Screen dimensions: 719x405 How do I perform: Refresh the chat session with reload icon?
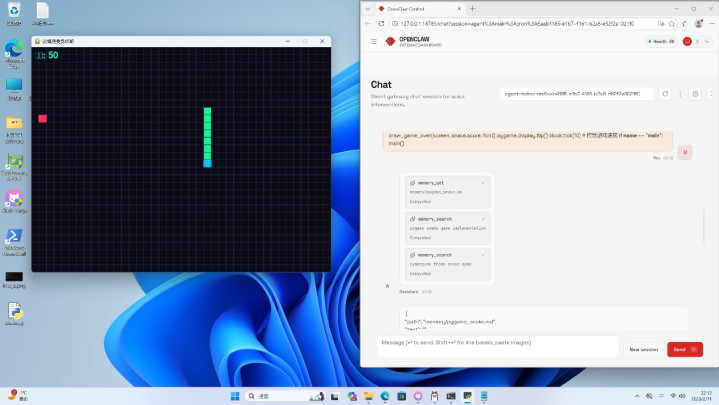pos(665,94)
